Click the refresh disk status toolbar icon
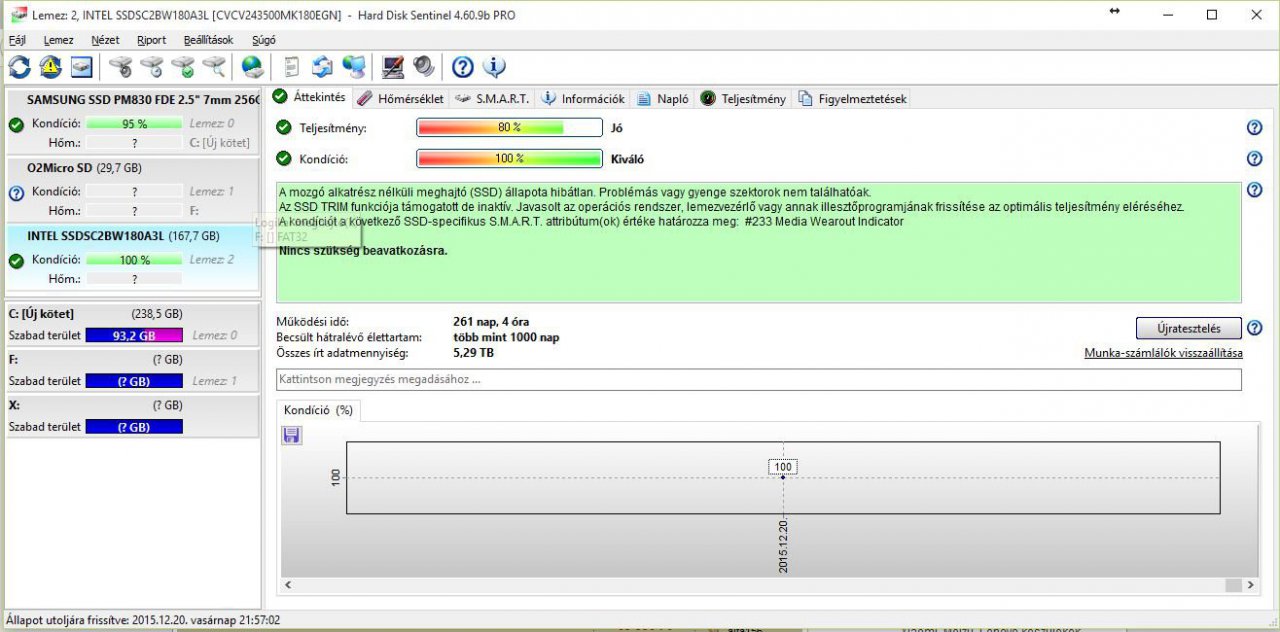Viewport: 1280px width, 632px height. click(20, 67)
